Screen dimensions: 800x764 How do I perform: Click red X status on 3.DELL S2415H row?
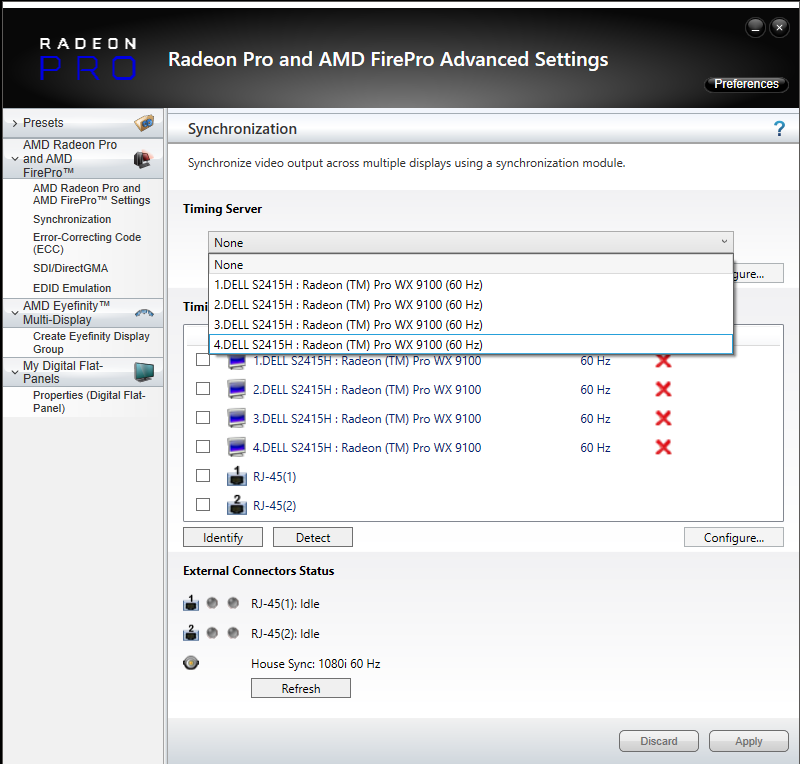point(663,418)
